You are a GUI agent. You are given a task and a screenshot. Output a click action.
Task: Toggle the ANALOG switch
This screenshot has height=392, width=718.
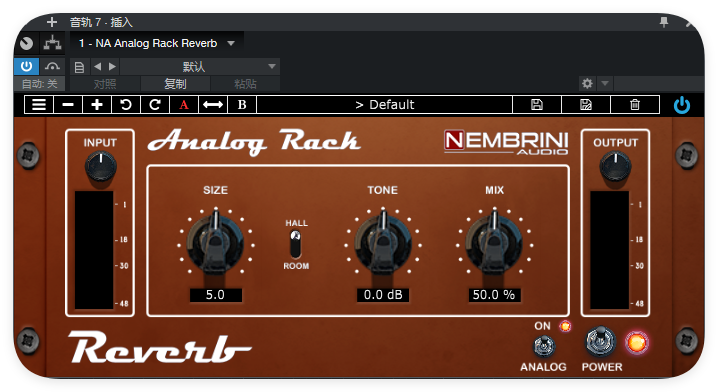pyautogui.click(x=544, y=346)
